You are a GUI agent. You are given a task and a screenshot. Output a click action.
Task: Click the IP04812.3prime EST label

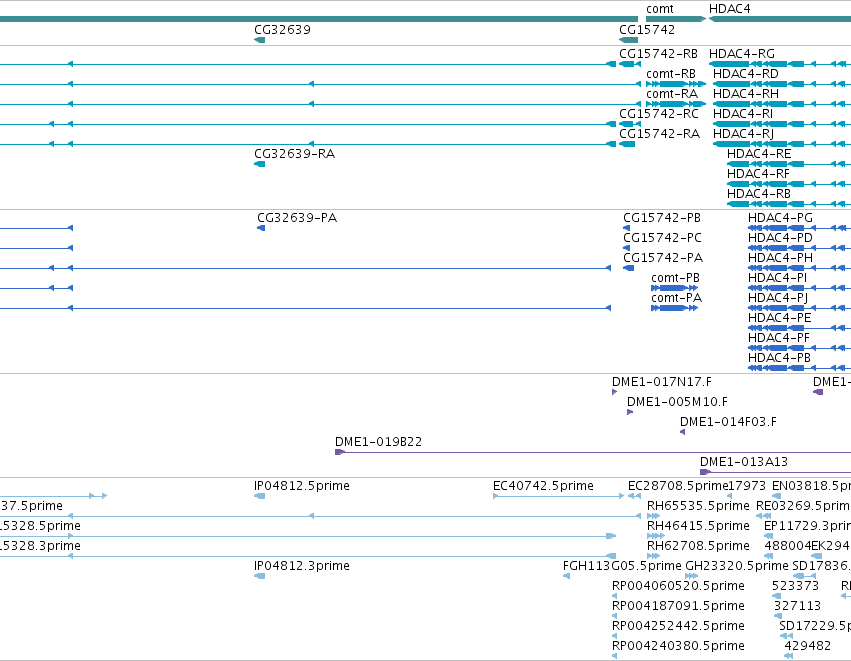(302, 567)
